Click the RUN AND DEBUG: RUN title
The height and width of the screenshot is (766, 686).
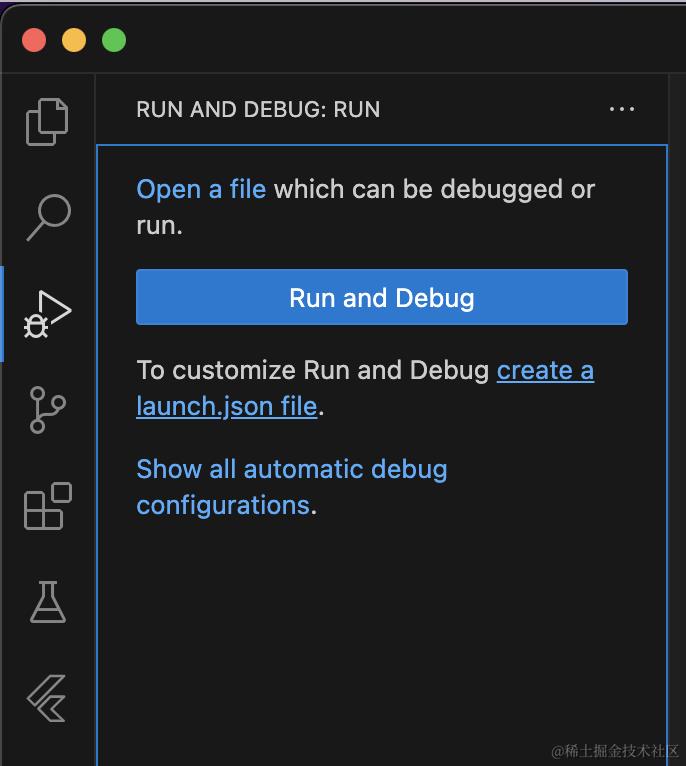pyautogui.click(x=258, y=109)
